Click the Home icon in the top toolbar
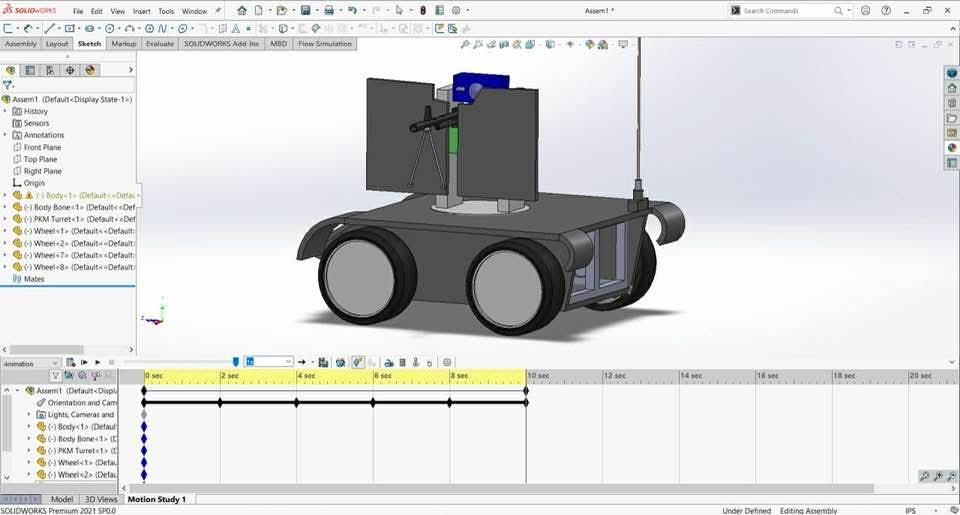The image size is (960, 515). coord(241,11)
